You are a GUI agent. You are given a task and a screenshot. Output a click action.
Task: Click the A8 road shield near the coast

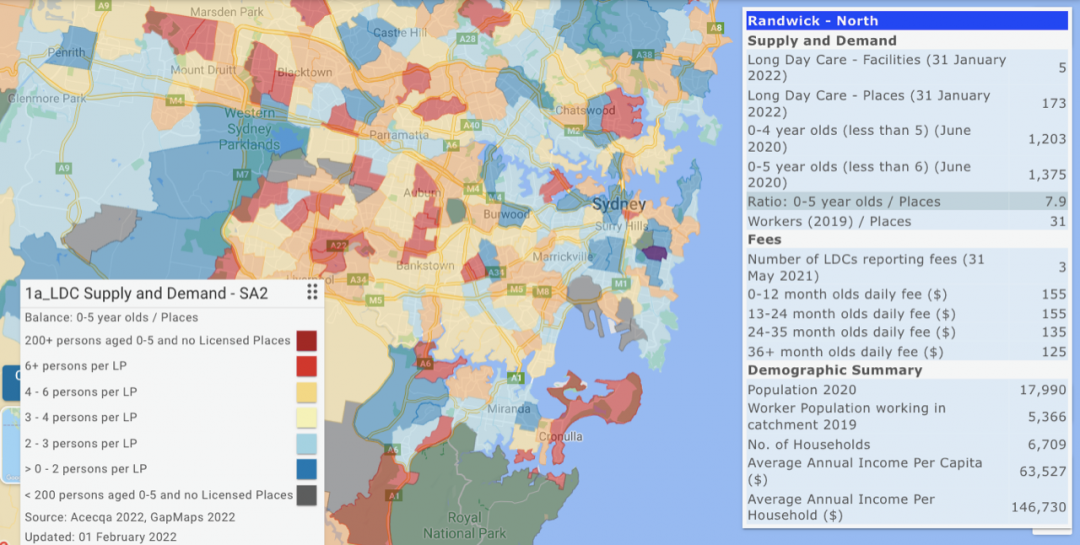[x=715, y=28]
